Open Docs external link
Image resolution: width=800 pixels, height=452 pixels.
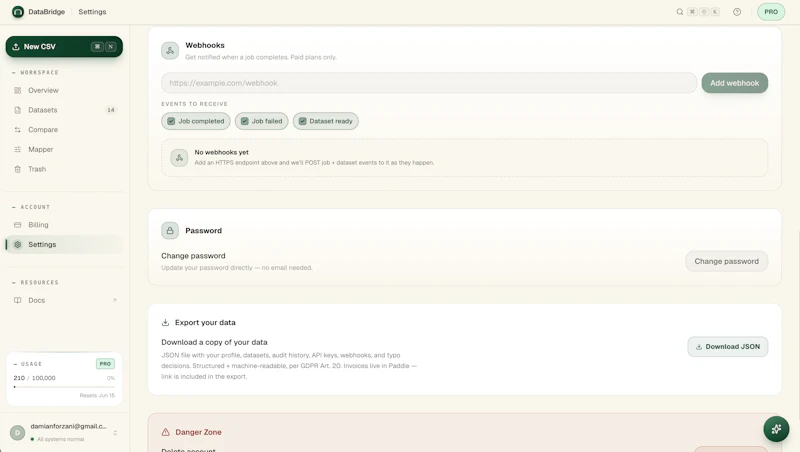(64, 300)
